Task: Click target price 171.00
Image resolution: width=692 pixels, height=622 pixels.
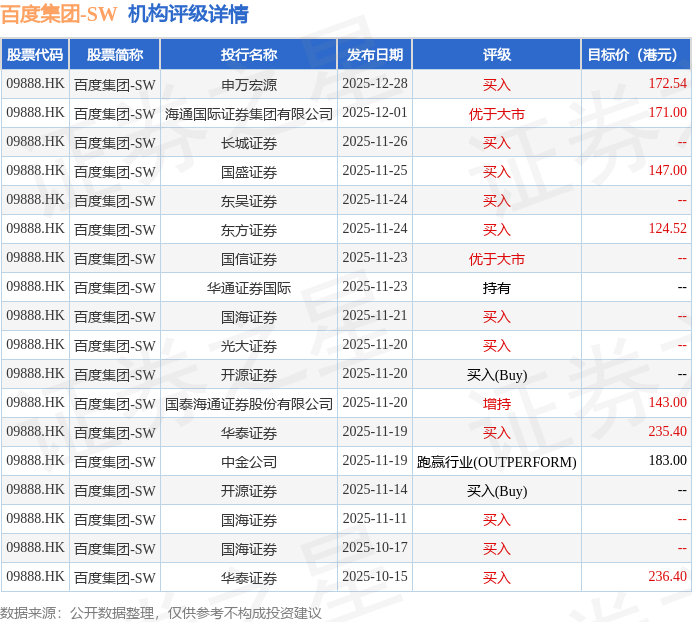Action: click(667, 113)
